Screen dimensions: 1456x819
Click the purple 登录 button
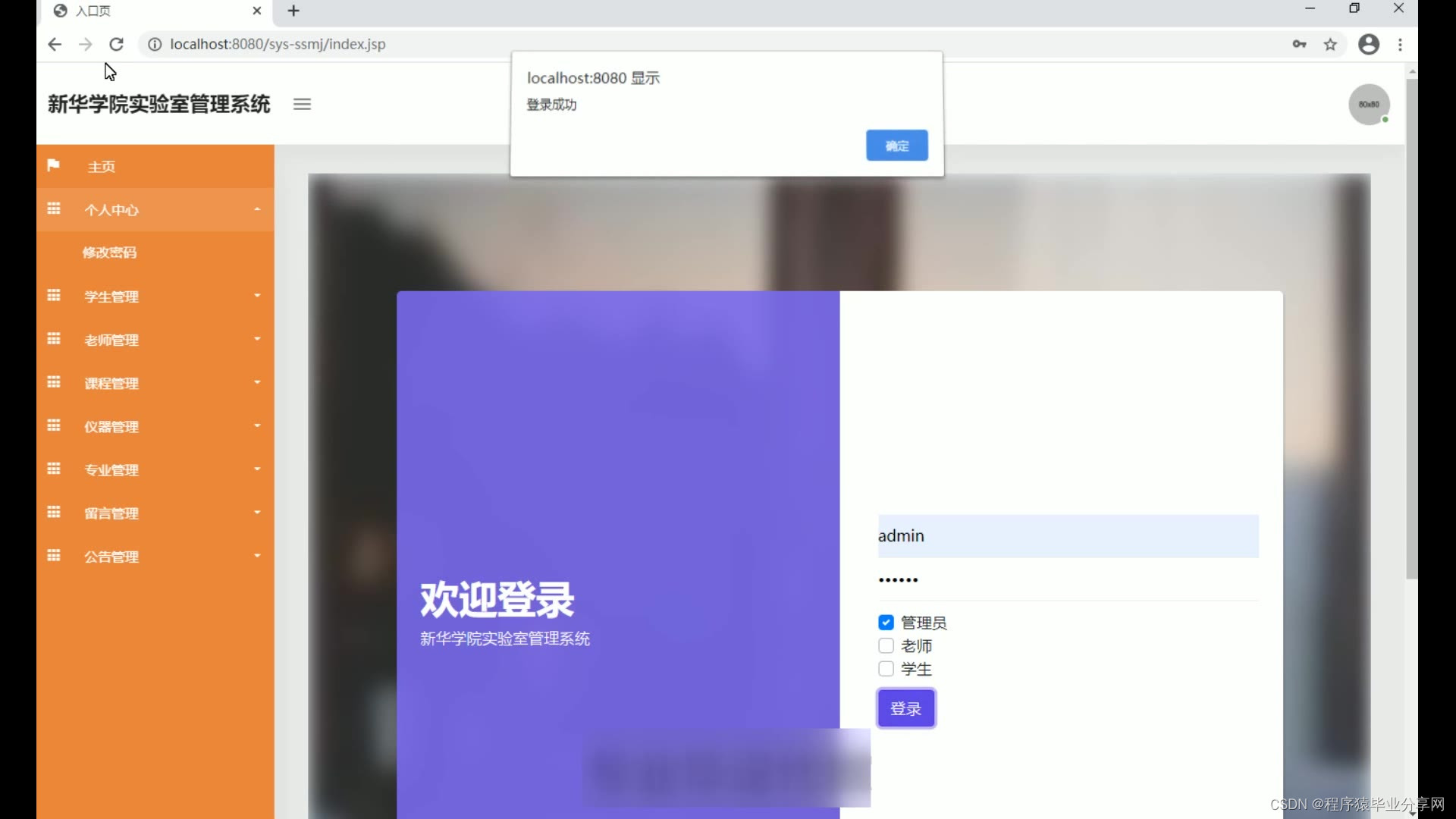906,708
